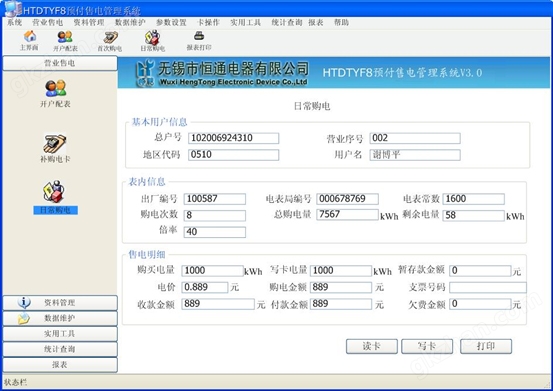Click the 无锡市恒通电器有限公司 banner logo
553x391 pixels.
click(223, 73)
